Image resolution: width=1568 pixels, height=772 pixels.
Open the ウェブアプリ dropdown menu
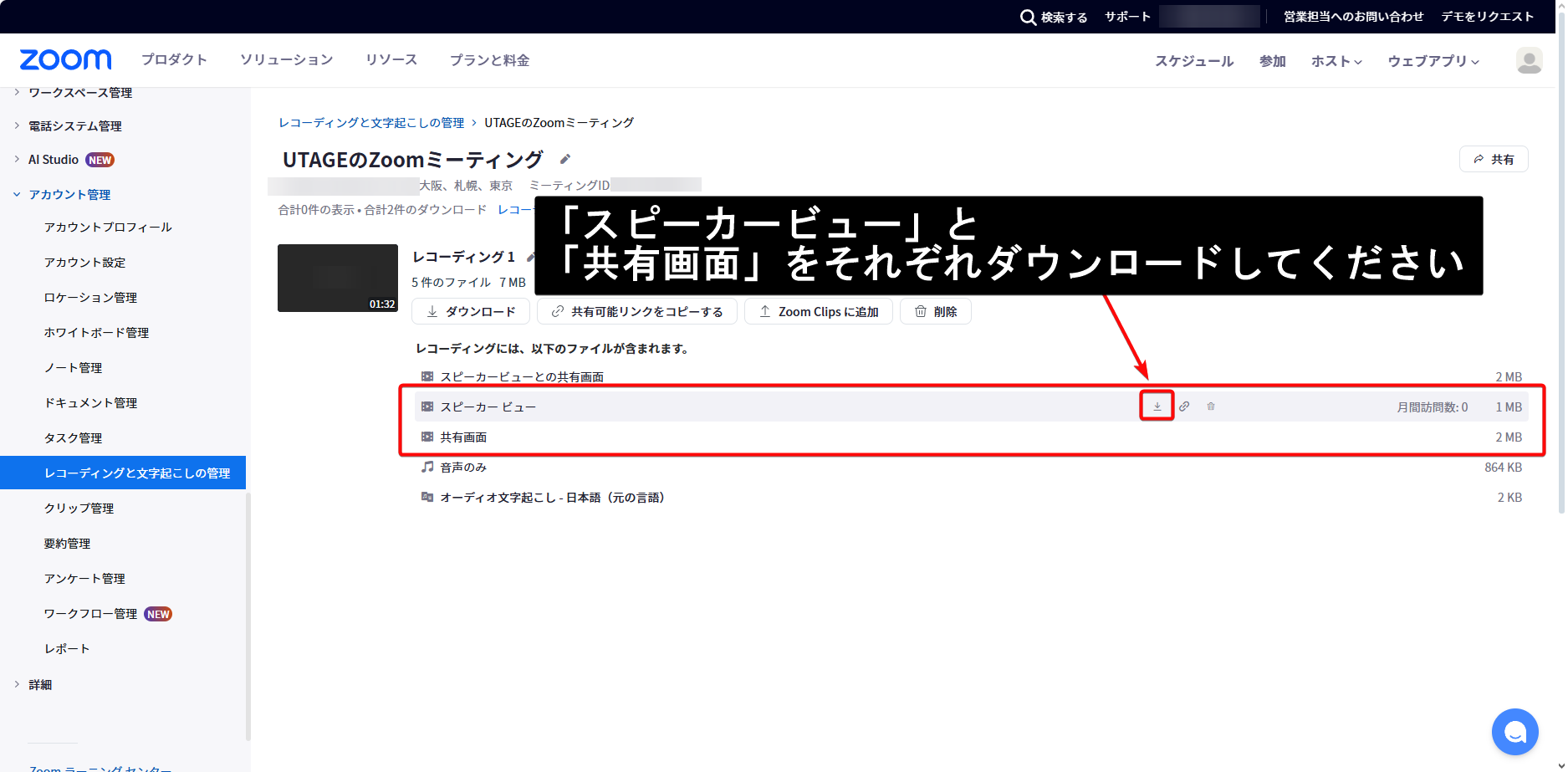point(1433,61)
